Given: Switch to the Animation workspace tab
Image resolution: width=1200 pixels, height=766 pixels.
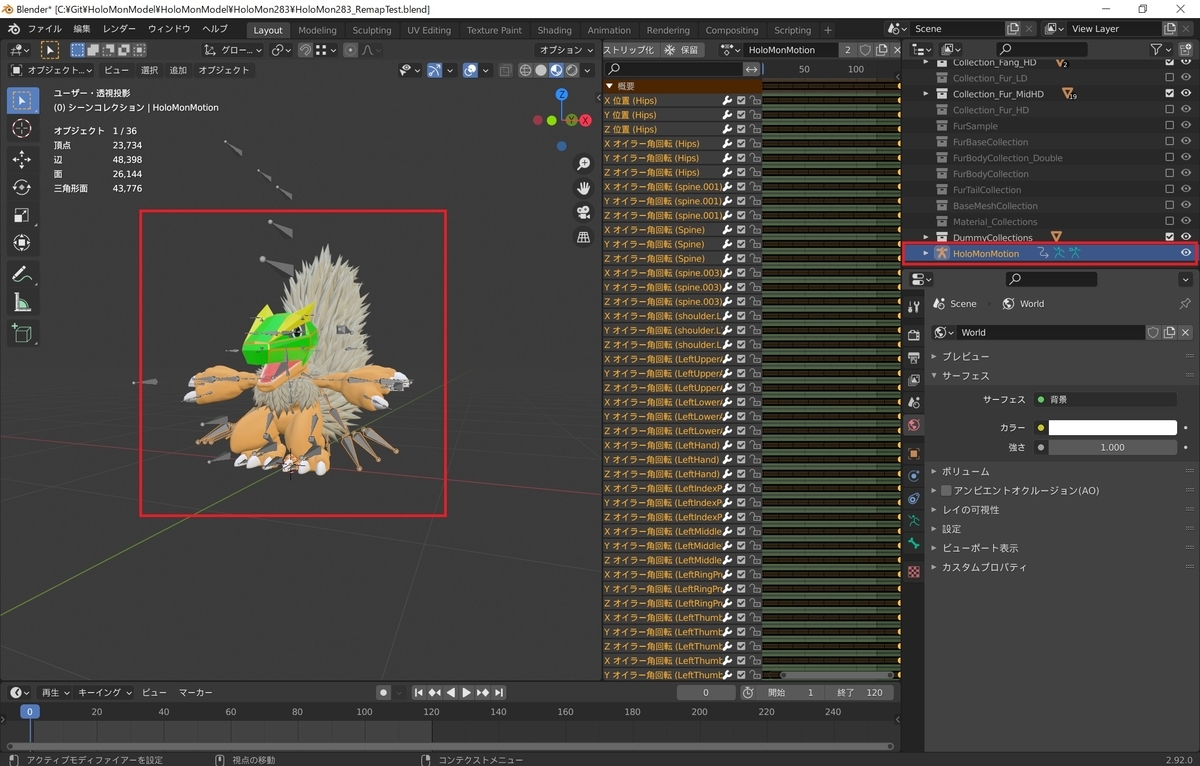Looking at the screenshot, I should tap(609, 30).
